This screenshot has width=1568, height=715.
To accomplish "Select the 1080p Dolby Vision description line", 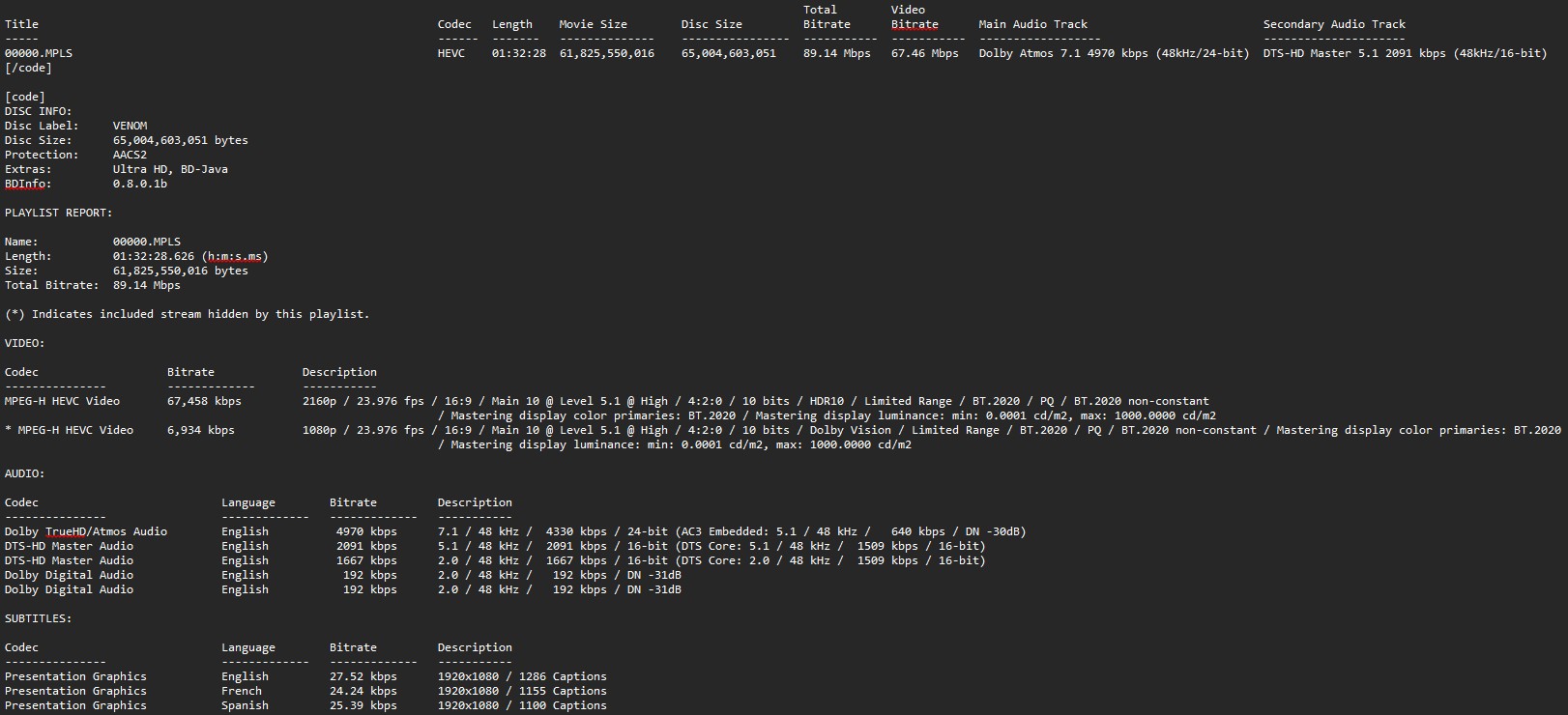I will [x=932, y=430].
